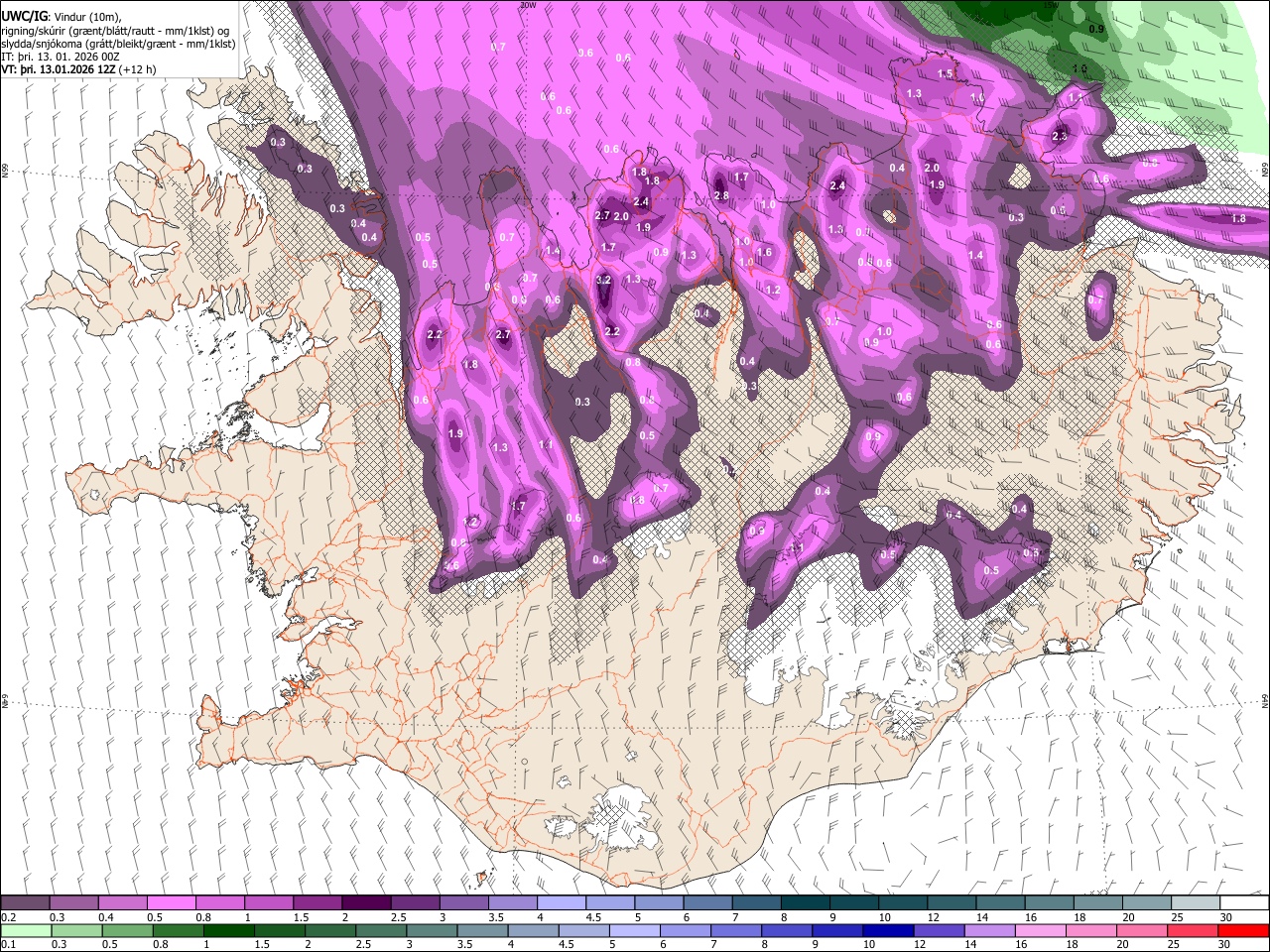
Task: Click the 3.2 precipitation value on the map
Action: 603,281
